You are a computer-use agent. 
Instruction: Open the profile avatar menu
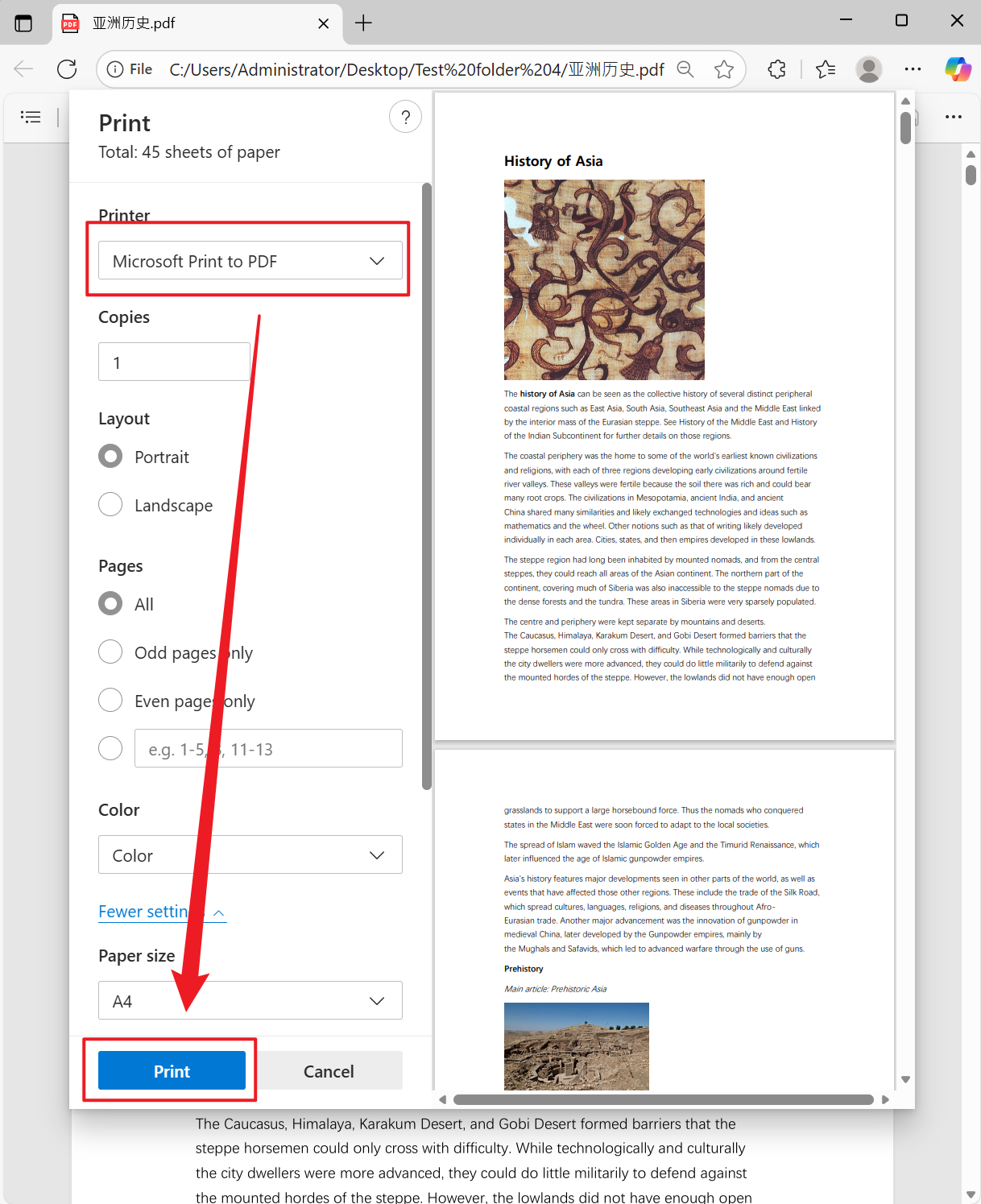(x=869, y=69)
